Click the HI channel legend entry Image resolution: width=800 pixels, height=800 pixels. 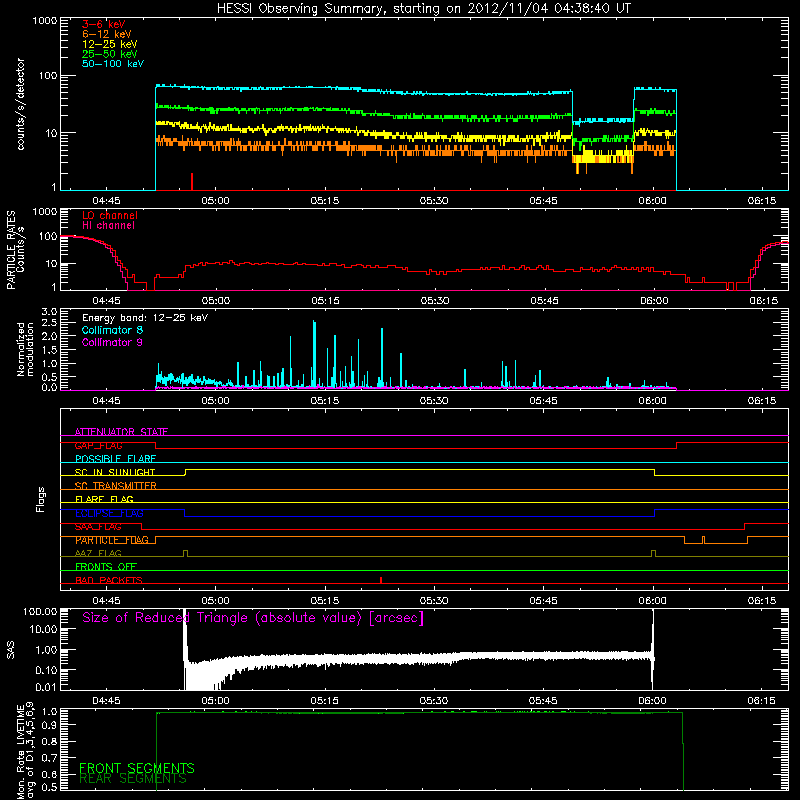click(108, 226)
